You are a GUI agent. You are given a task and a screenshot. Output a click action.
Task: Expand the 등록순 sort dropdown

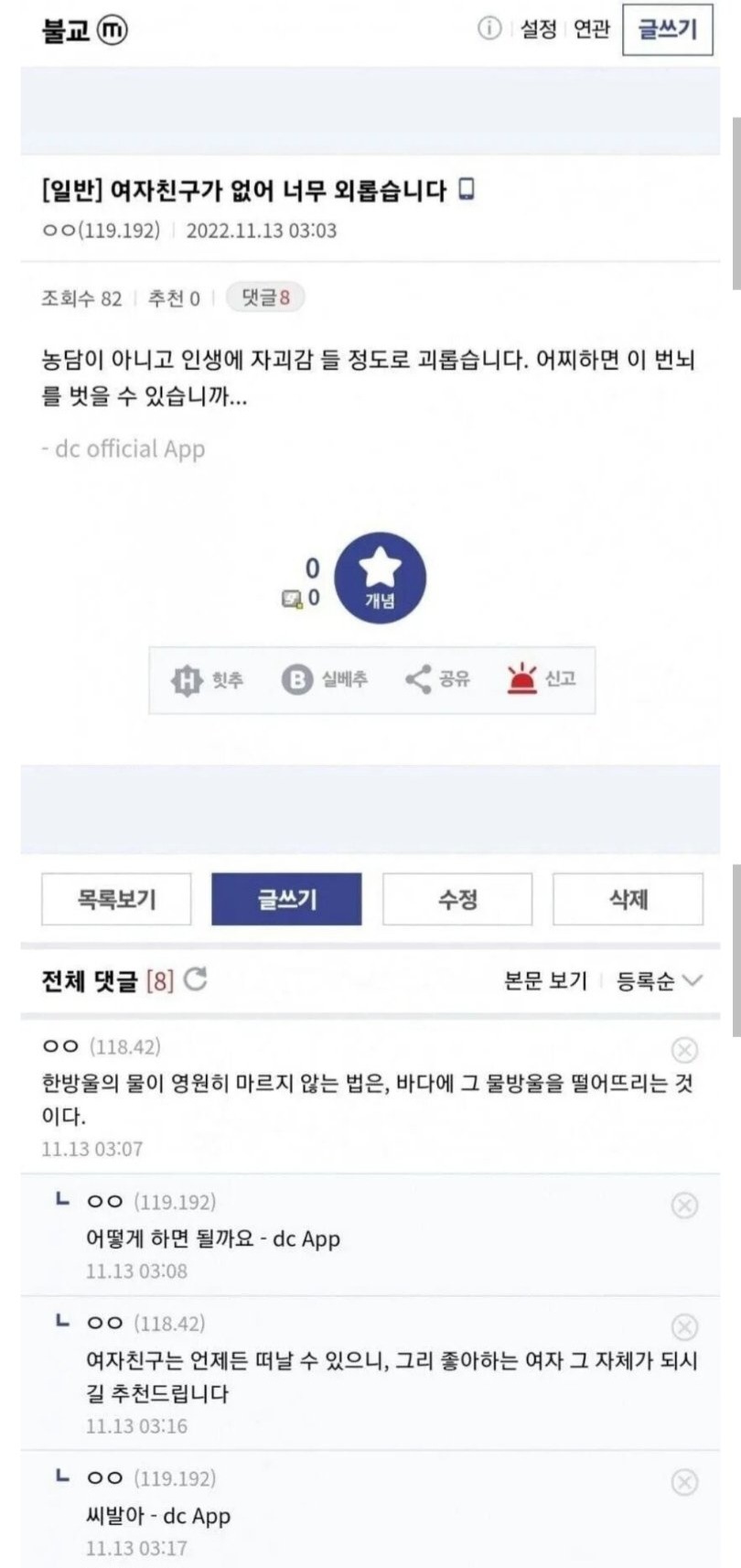point(659,981)
